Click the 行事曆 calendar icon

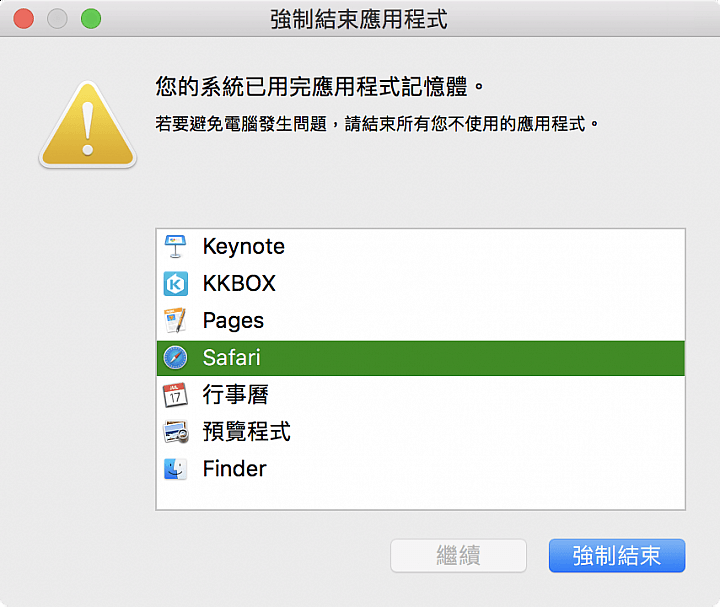[175, 395]
